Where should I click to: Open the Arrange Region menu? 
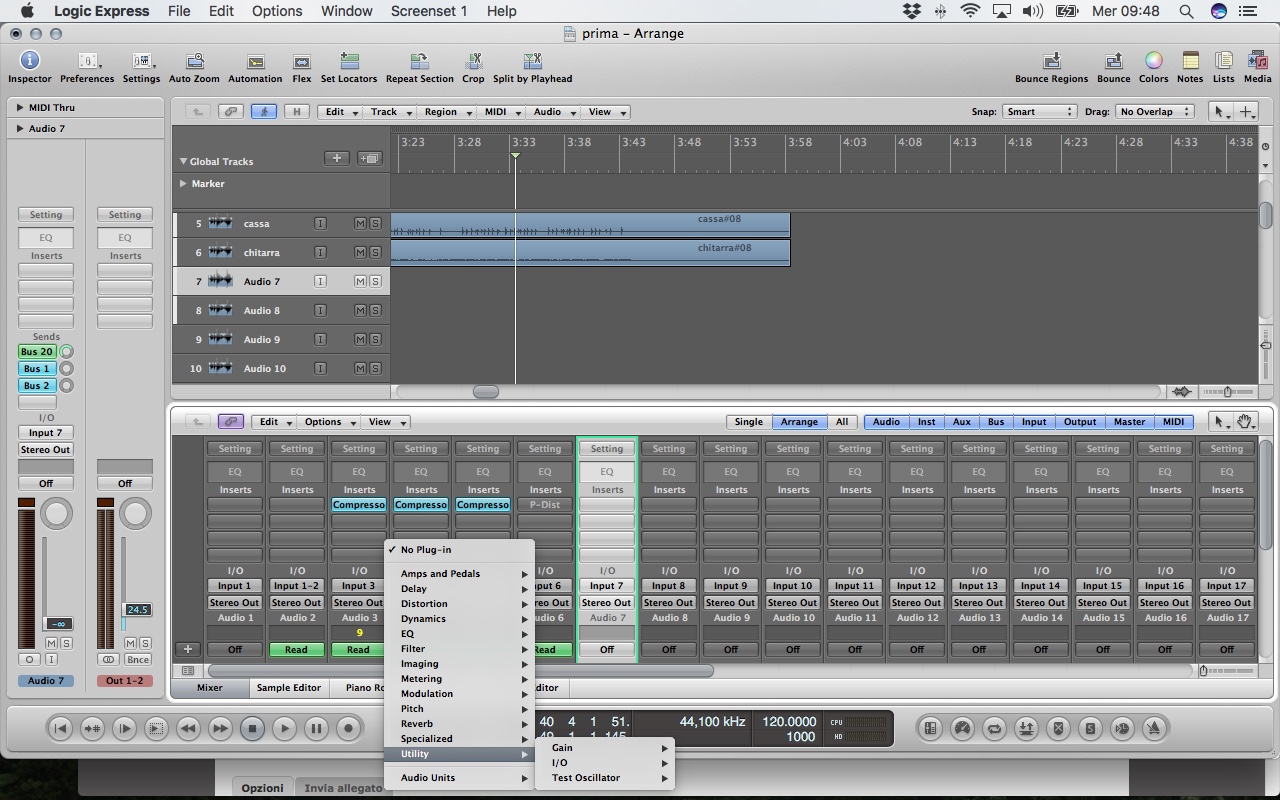tap(446, 112)
